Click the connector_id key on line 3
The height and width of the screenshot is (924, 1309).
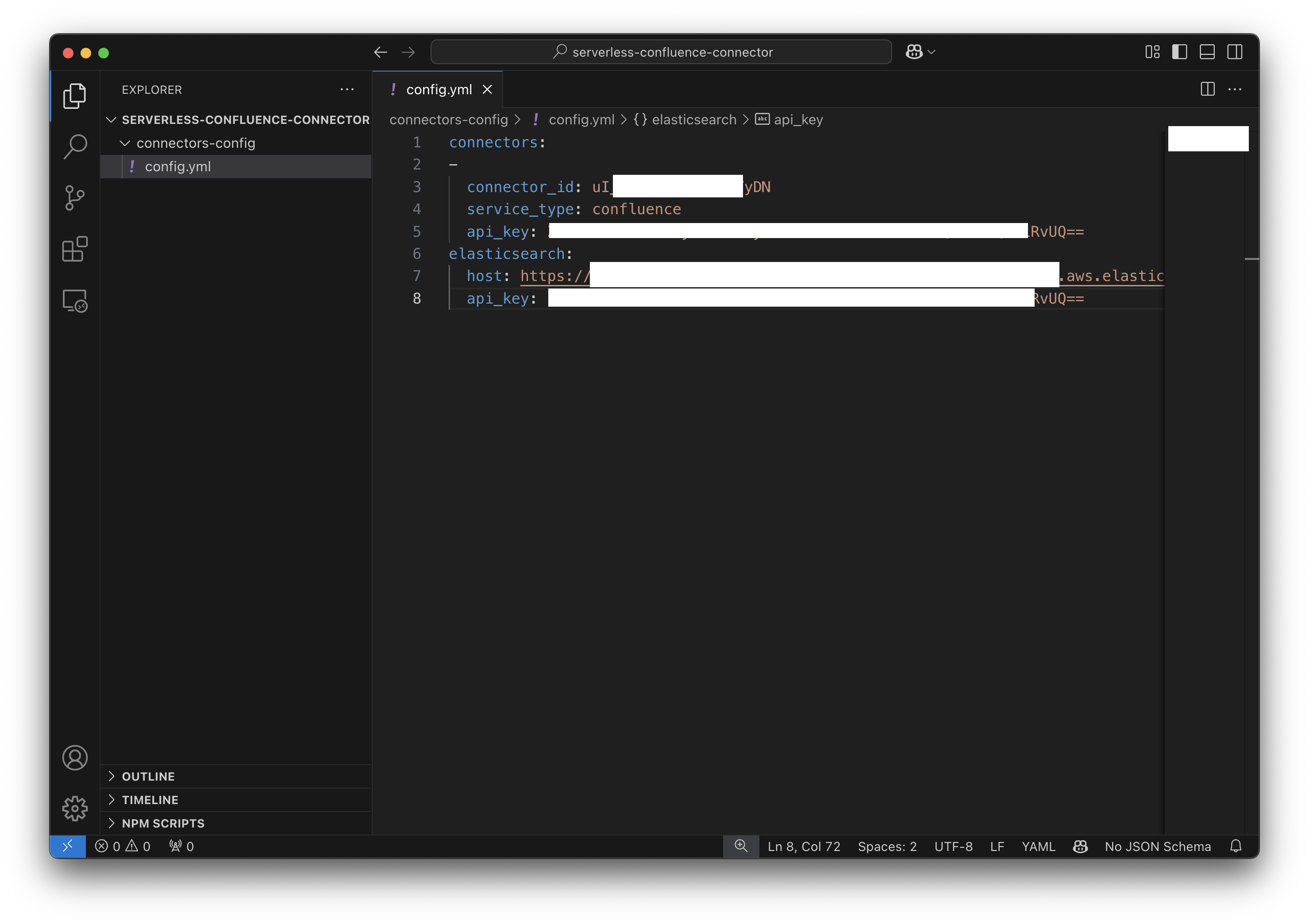(x=520, y=186)
